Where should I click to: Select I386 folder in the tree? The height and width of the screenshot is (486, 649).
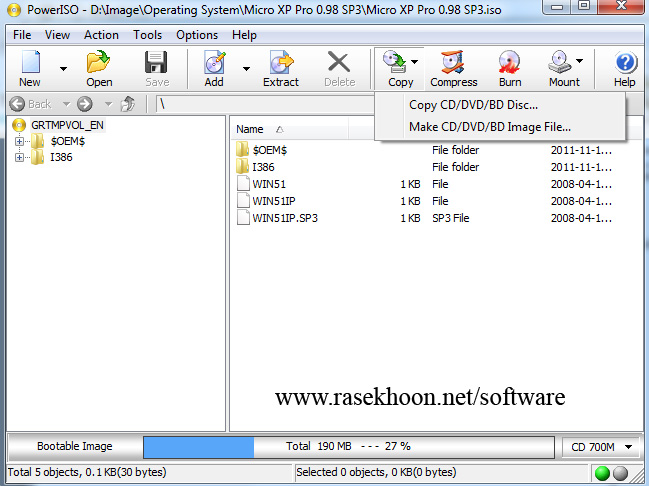click(x=61, y=157)
